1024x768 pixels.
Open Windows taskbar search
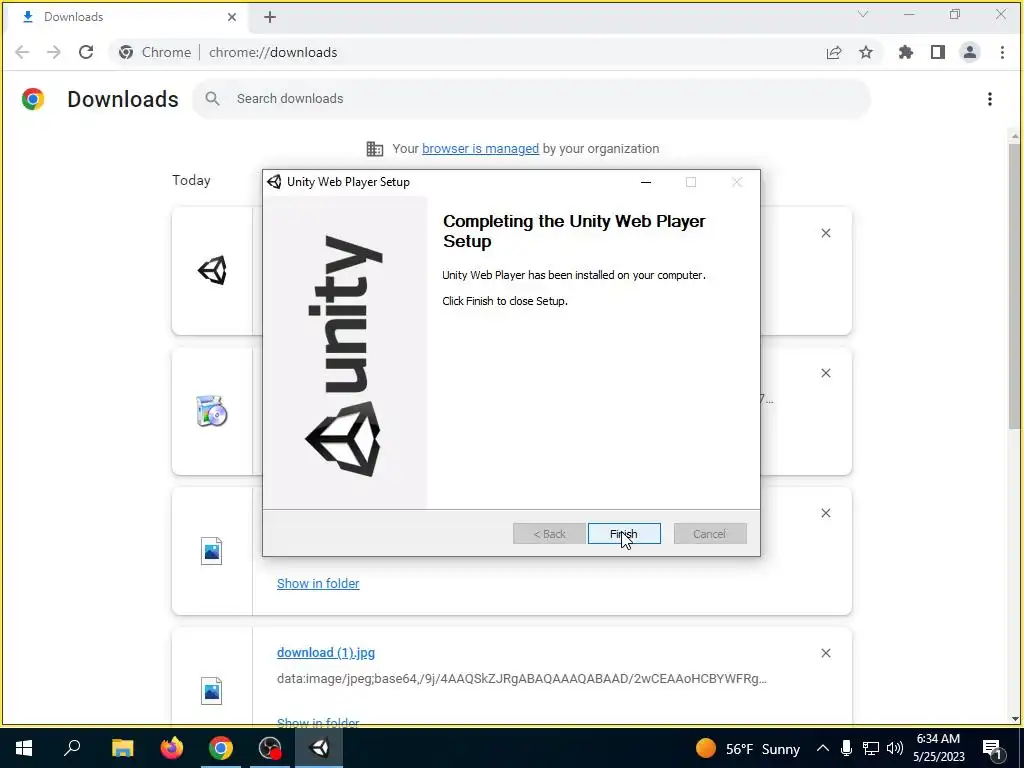[72, 748]
